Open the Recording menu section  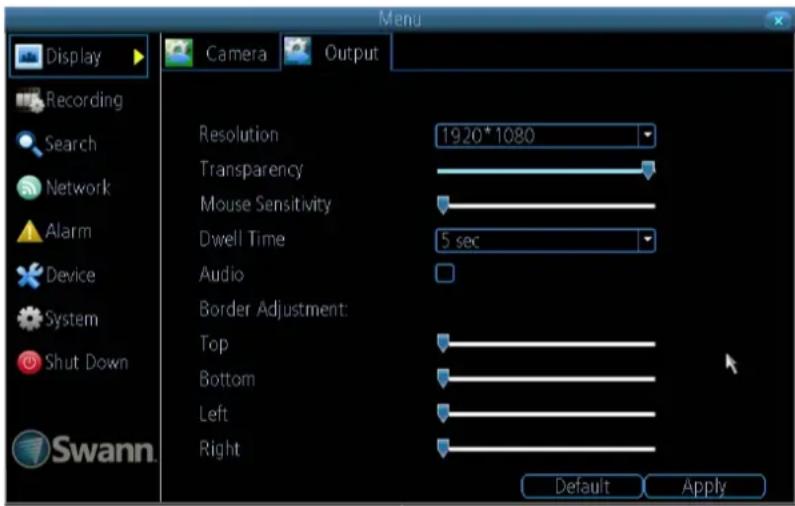(69, 100)
